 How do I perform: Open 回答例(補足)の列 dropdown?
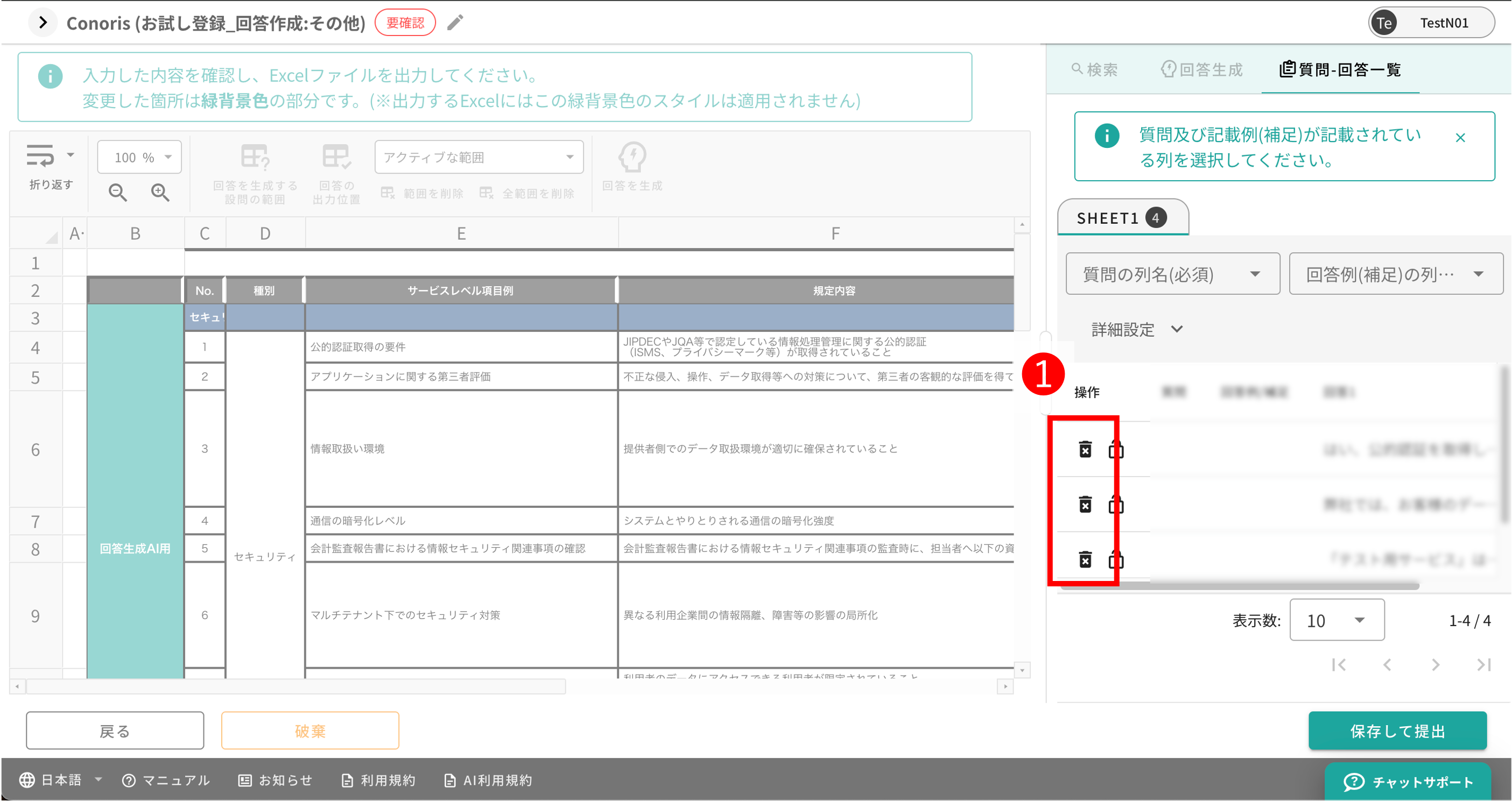tap(1395, 274)
